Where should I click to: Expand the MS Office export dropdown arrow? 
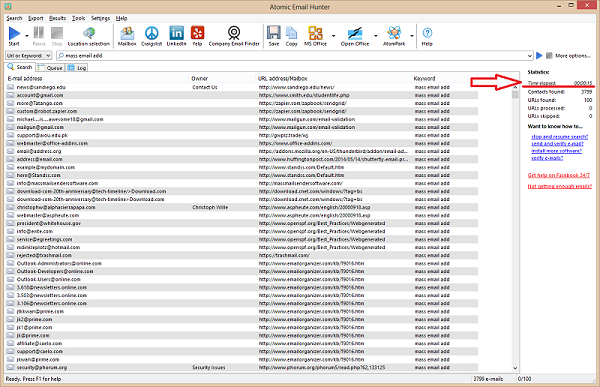[333, 36]
